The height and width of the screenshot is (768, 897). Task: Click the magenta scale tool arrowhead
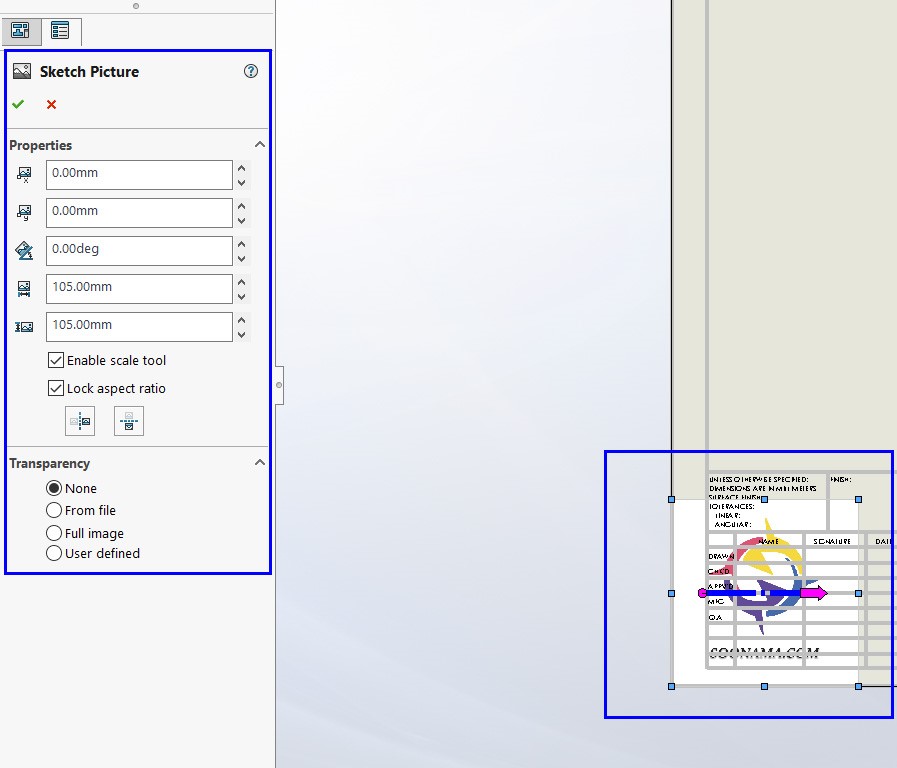(815, 593)
